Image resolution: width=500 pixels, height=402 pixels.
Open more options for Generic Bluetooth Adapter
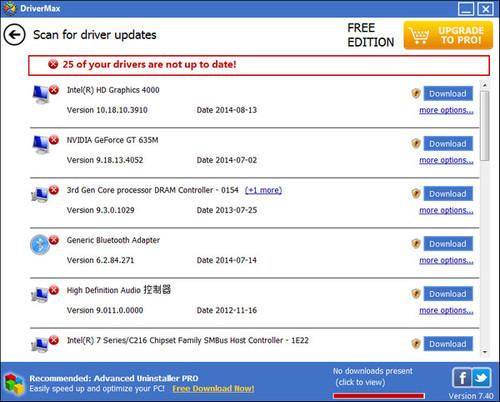pyautogui.click(x=446, y=260)
